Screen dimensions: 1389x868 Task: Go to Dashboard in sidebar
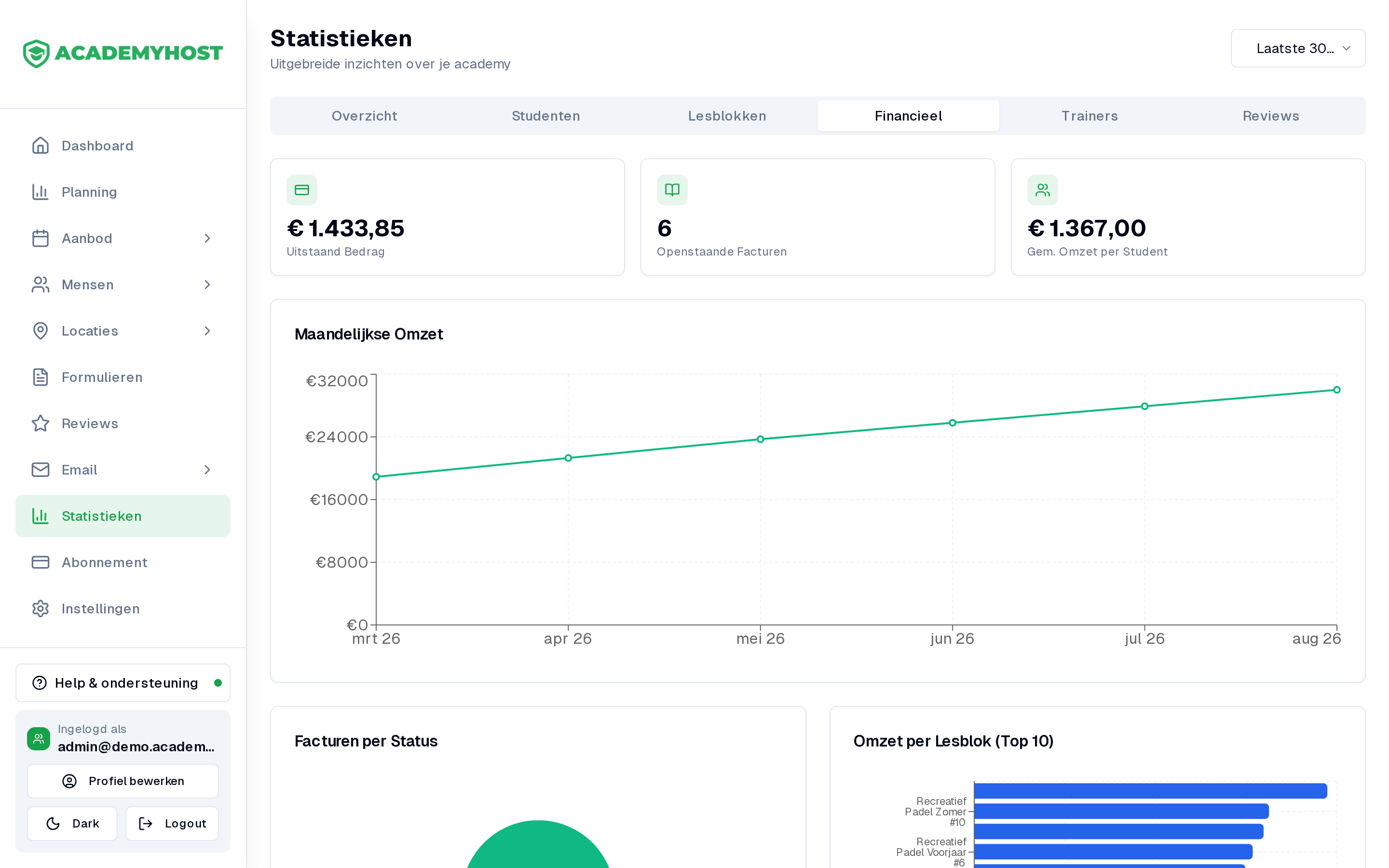point(123,146)
